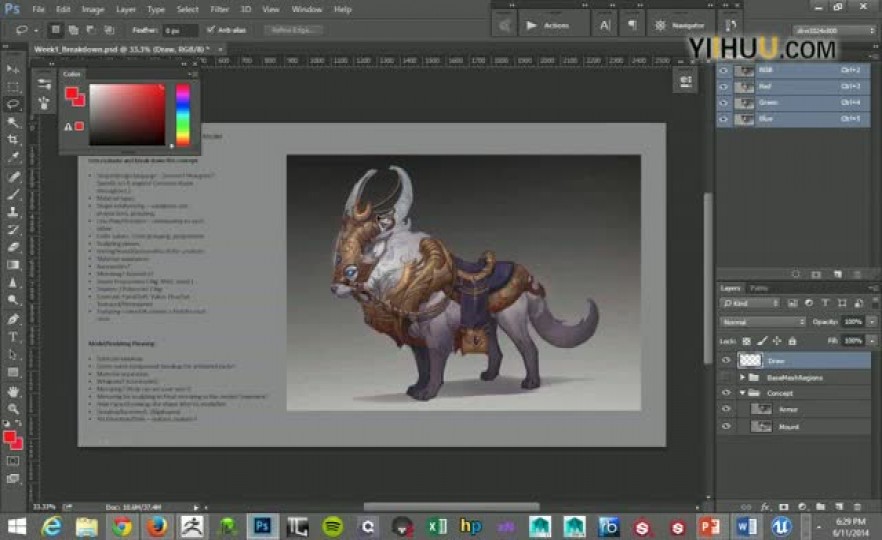
Task: Switch to the Paths tab
Action: (x=758, y=288)
